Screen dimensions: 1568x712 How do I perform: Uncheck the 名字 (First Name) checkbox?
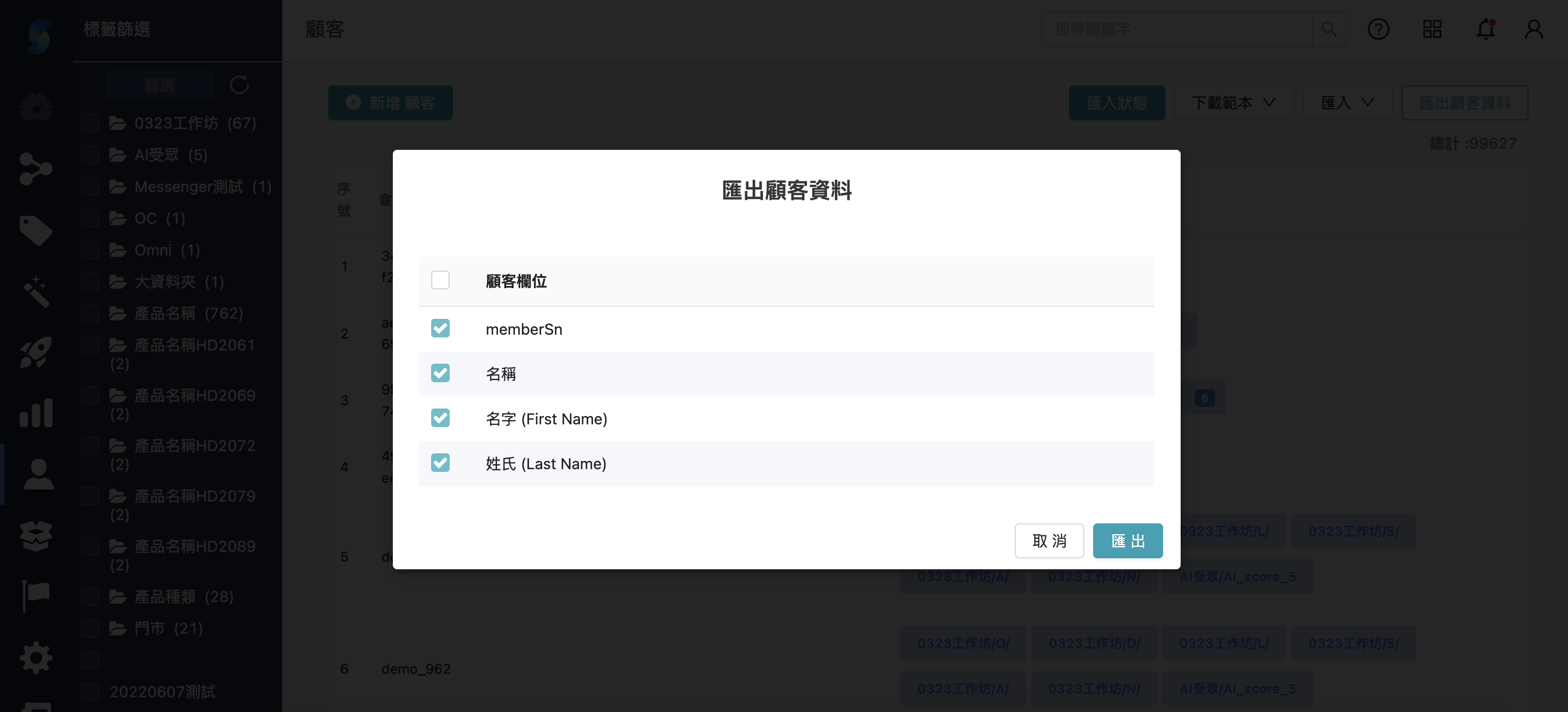point(440,418)
